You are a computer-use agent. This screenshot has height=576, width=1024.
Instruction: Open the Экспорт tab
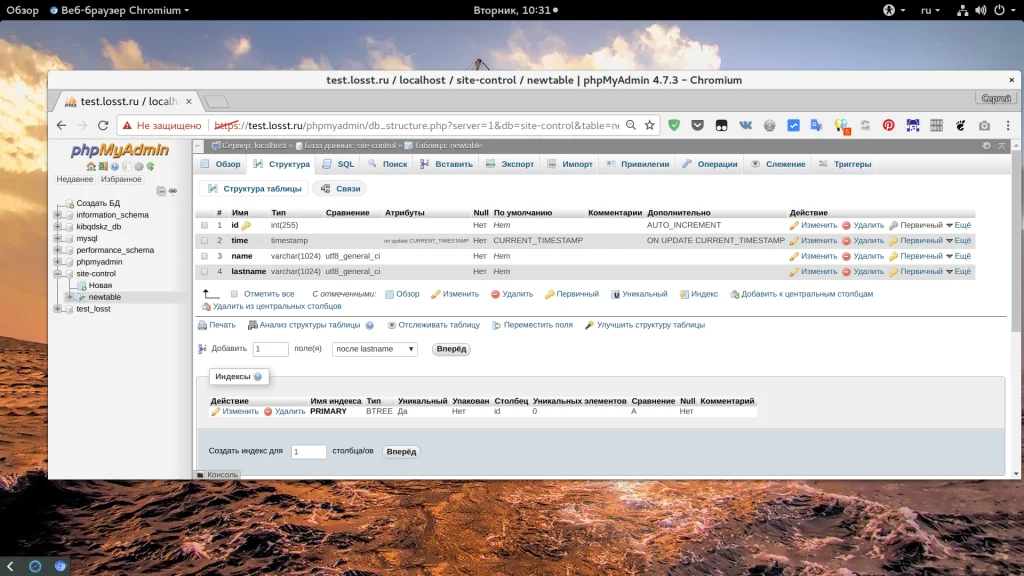tap(510, 164)
